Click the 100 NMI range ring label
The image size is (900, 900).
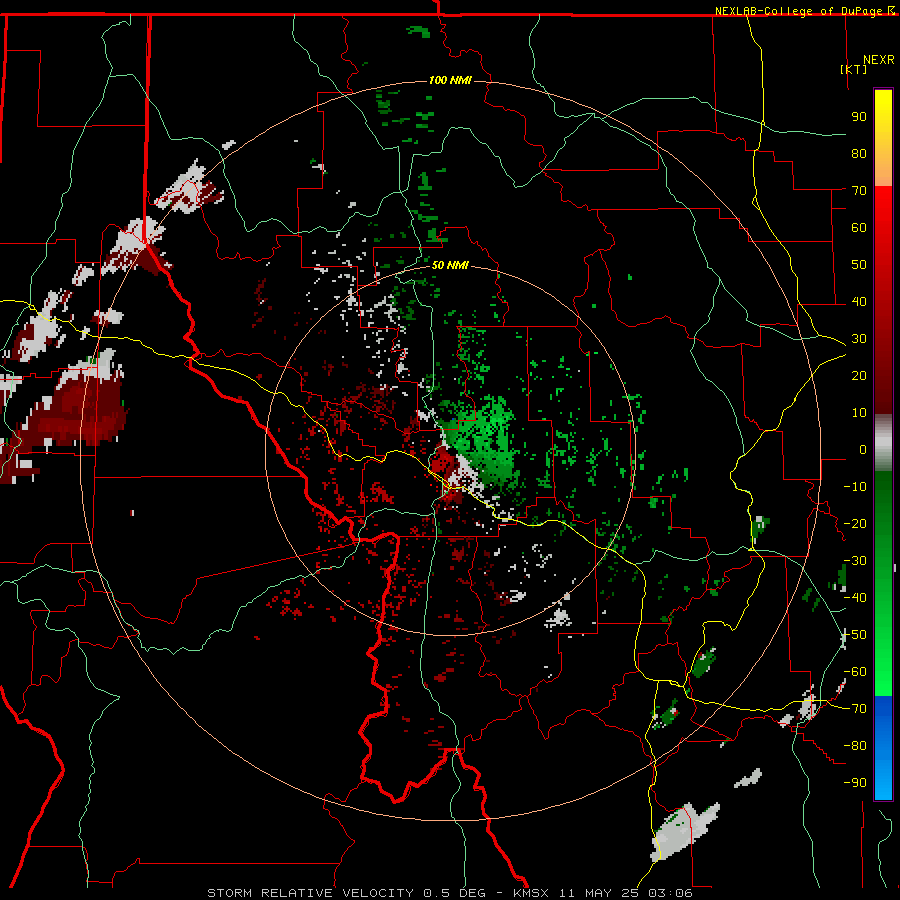click(450, 80)
